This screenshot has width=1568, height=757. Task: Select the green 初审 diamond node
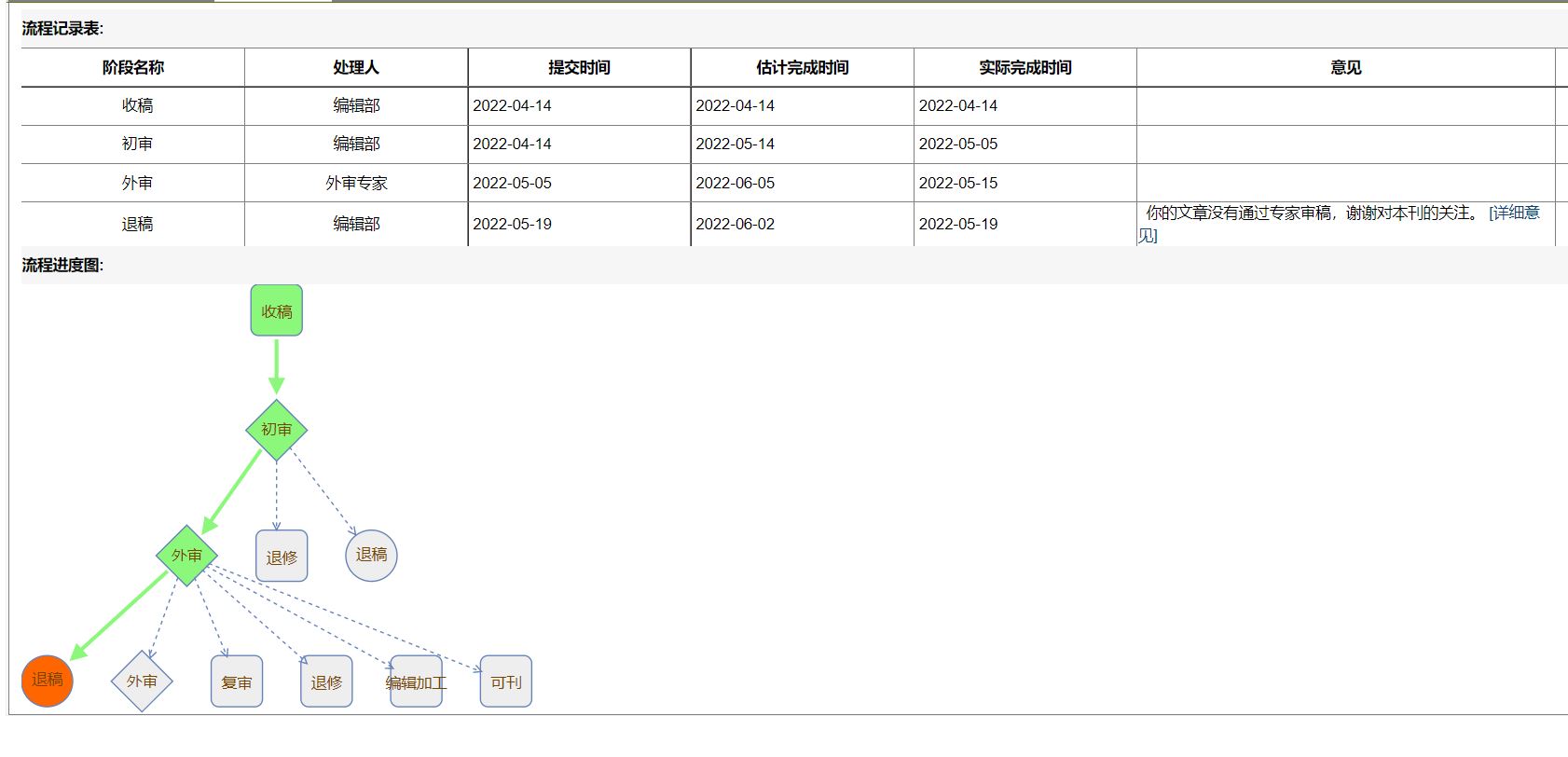[276, 430]
